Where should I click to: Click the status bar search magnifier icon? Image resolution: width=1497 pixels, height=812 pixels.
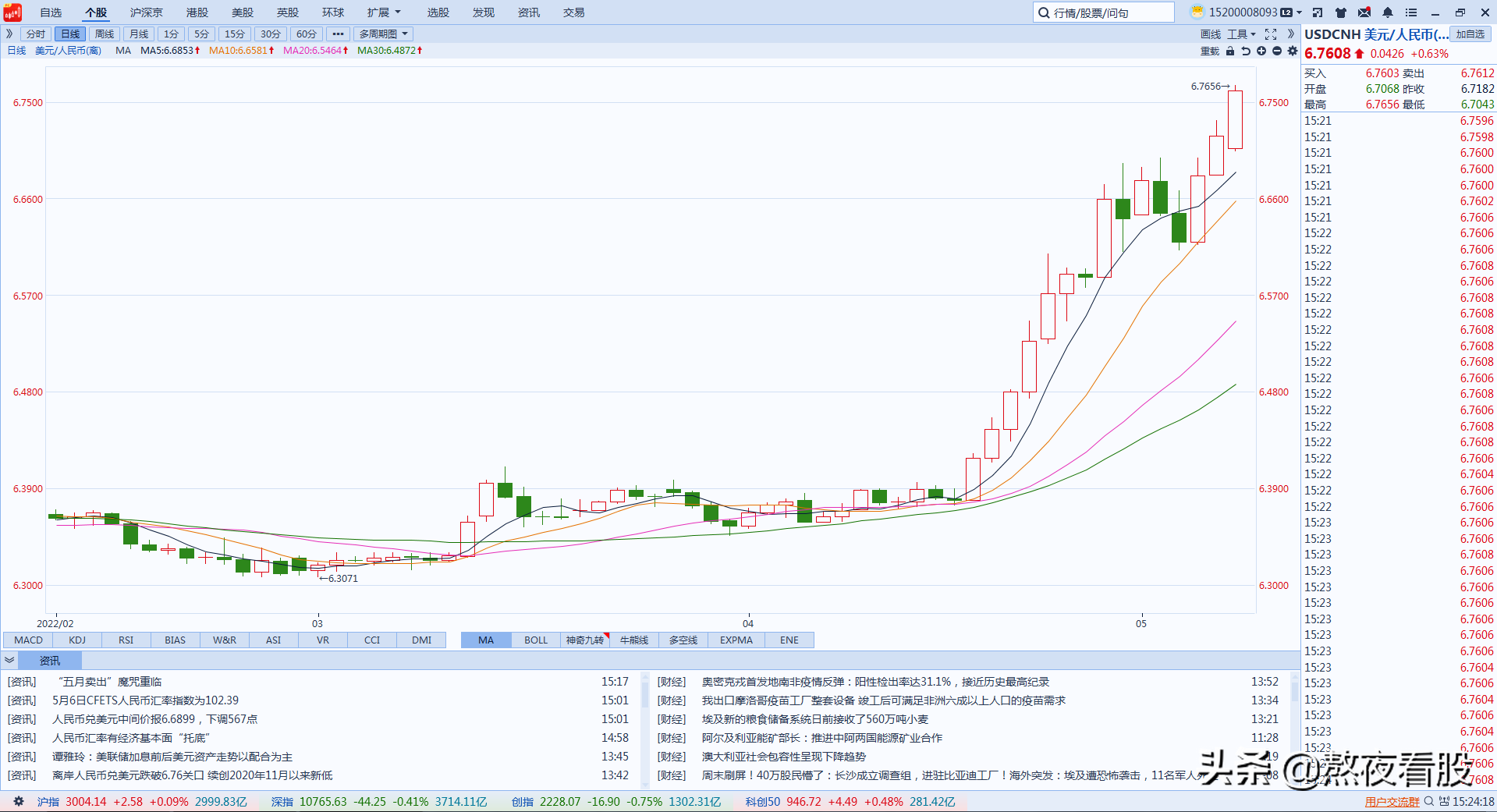[x=1429, y=802]
